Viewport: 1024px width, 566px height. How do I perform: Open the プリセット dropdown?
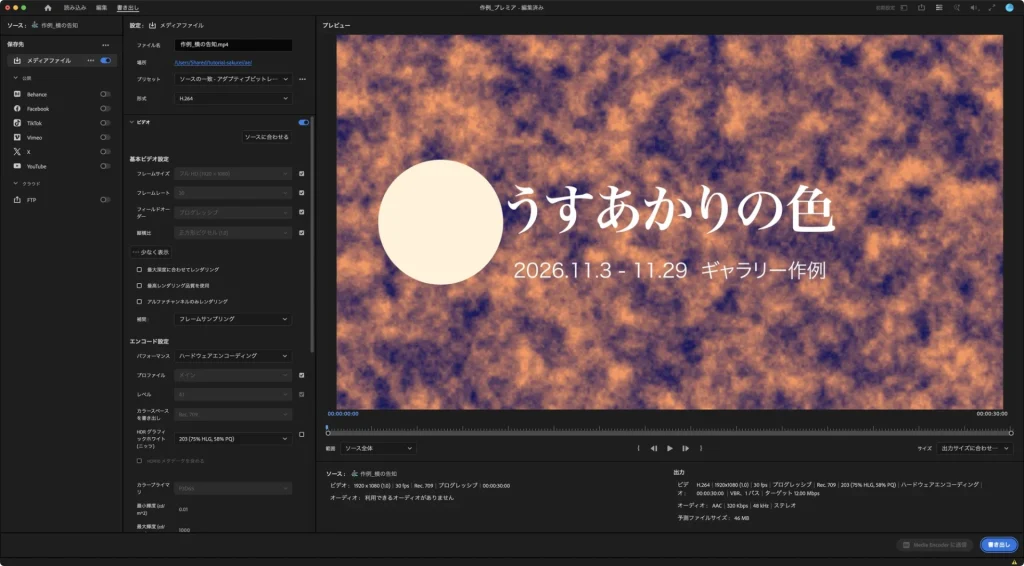pos(233,79)
